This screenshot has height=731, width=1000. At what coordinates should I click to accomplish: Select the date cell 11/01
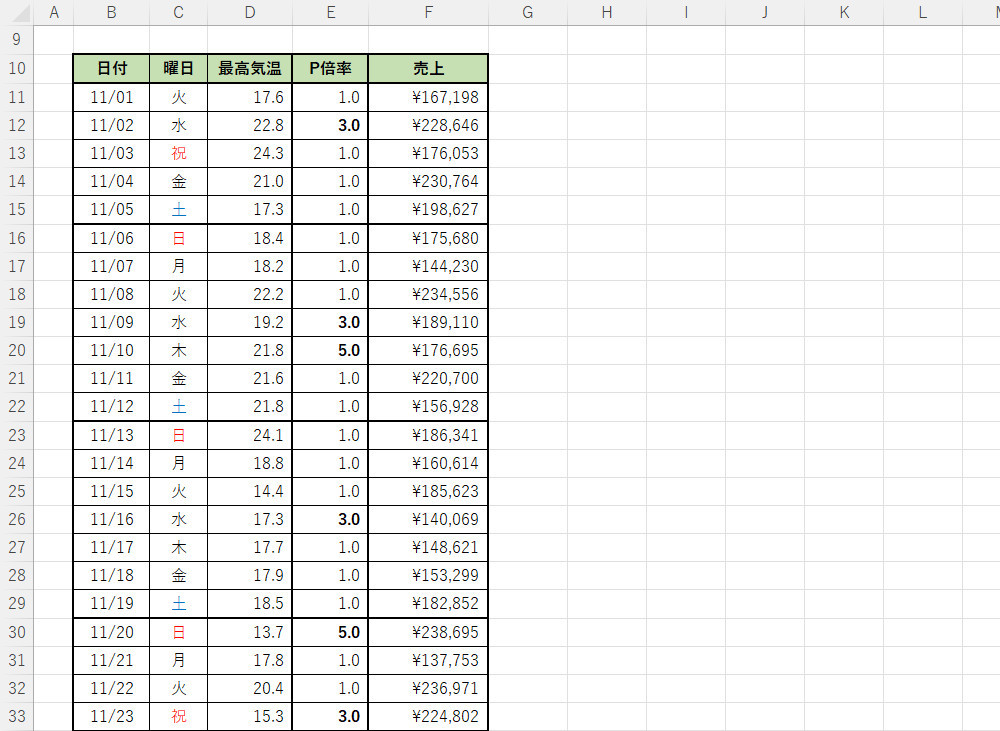pyautogui.click(x=112, y=97)
